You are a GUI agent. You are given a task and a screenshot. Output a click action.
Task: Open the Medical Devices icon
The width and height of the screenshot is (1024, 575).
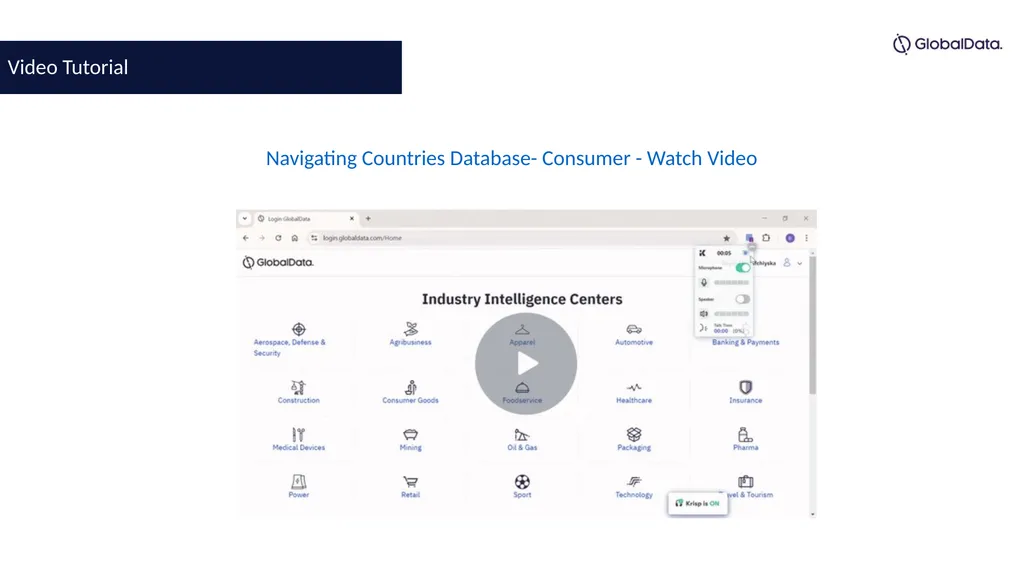[x=298, y=435]
